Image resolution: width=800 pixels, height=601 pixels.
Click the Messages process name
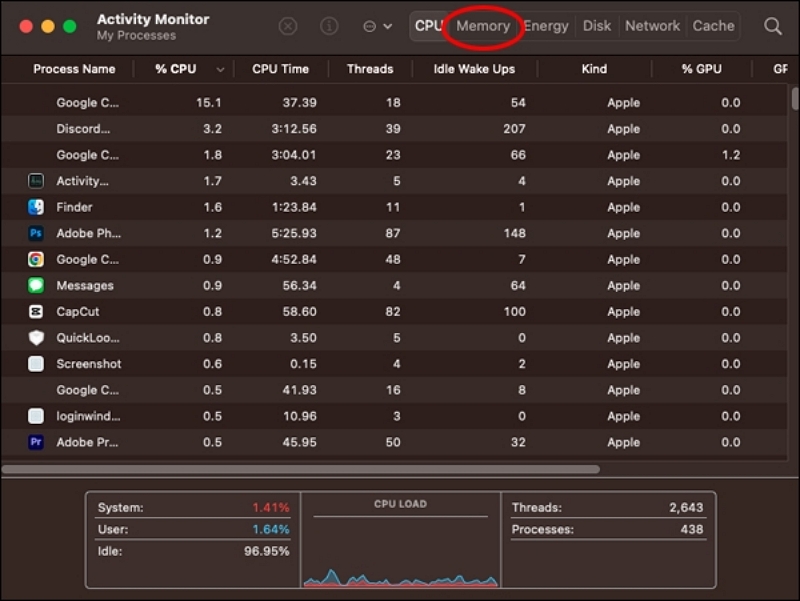point(85,285)
